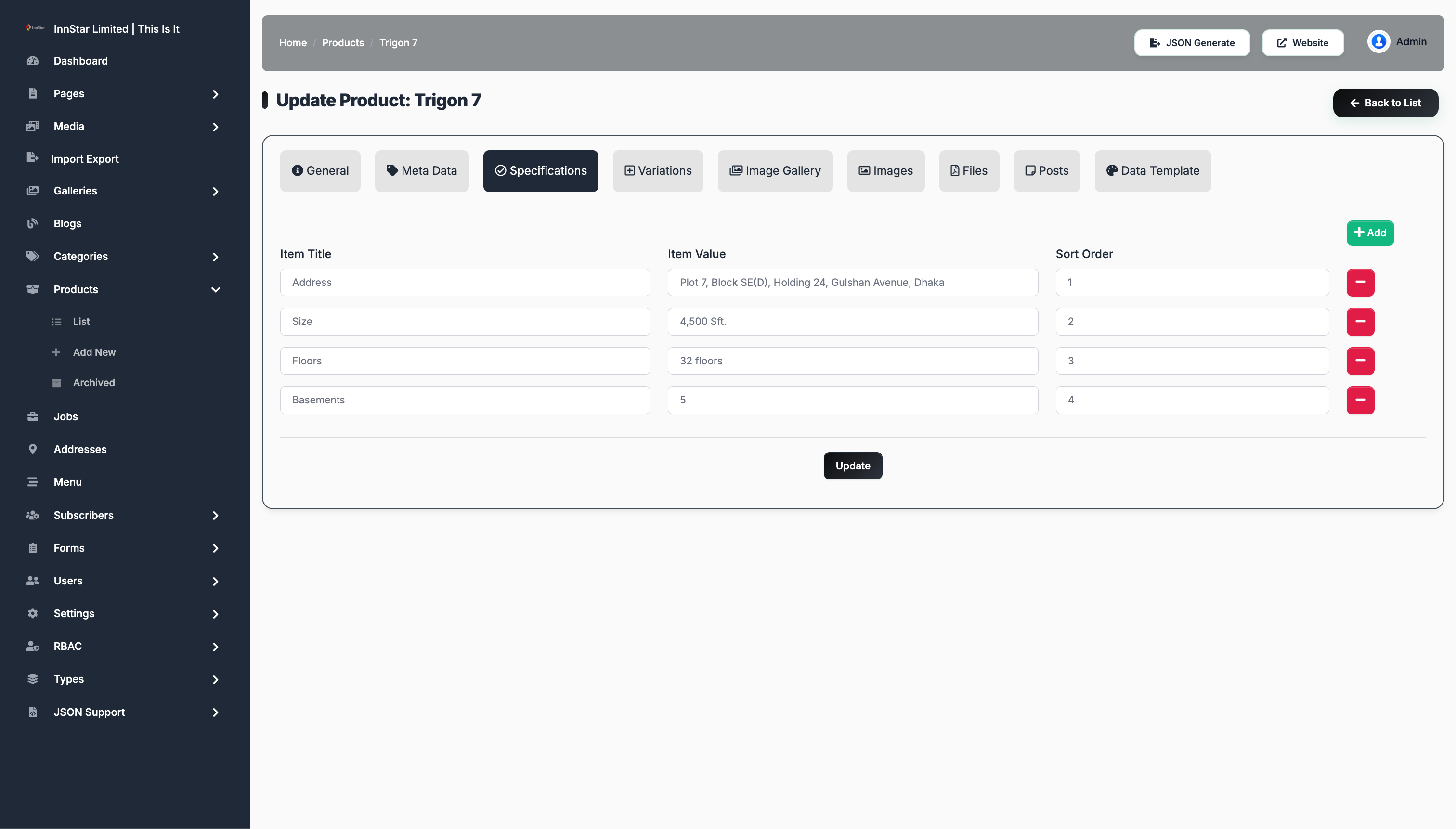Remove the Basements specification row
Screen dimensions: 1456x829
pyautogui.click(x=1360, y=400)
